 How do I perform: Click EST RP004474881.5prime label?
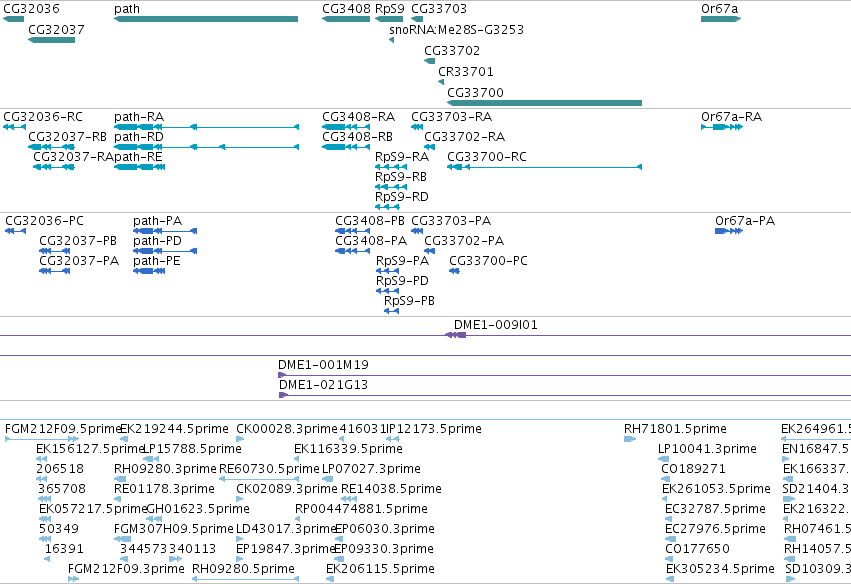(x=361, y=509)
